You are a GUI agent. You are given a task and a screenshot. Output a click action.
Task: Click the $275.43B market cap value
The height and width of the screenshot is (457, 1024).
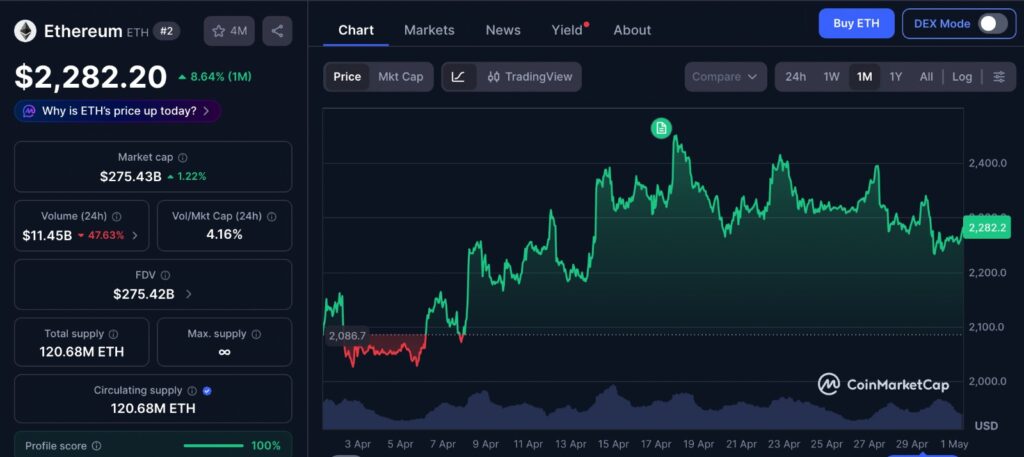131,176
